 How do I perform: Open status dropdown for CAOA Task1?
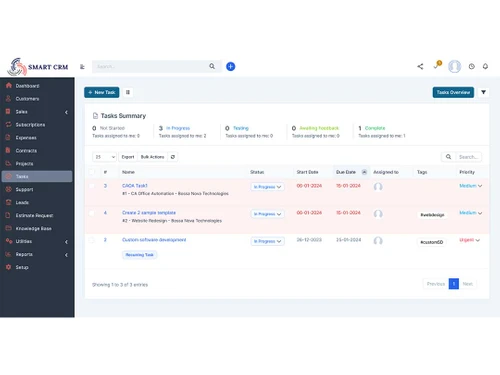268,187
